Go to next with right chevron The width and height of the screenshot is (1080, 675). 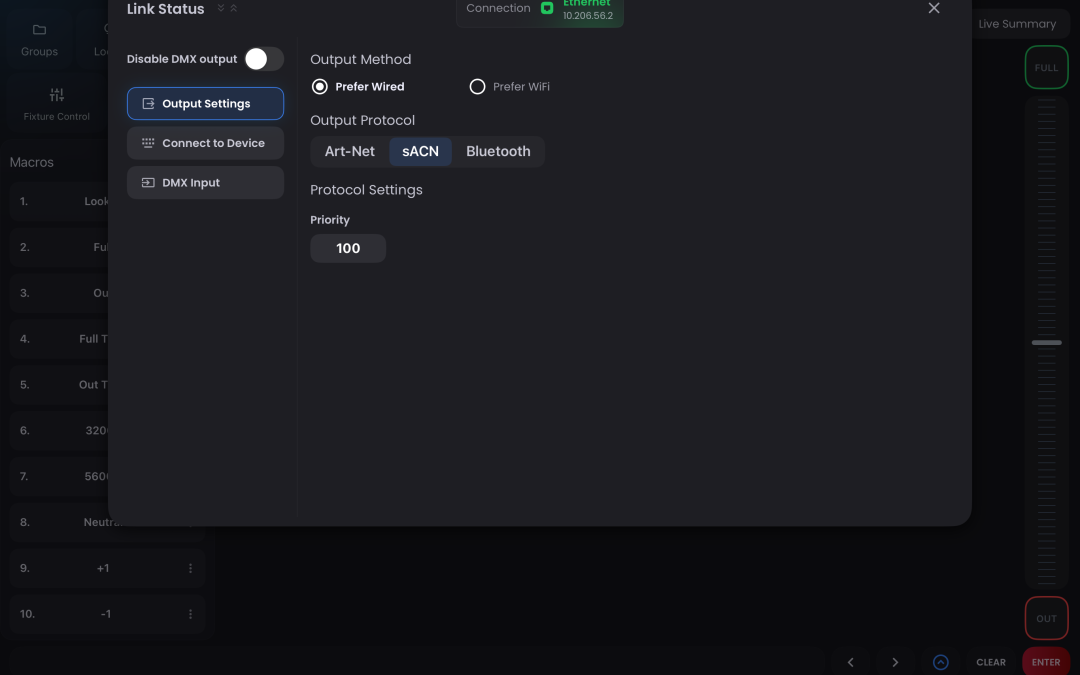tap(895, 662)
